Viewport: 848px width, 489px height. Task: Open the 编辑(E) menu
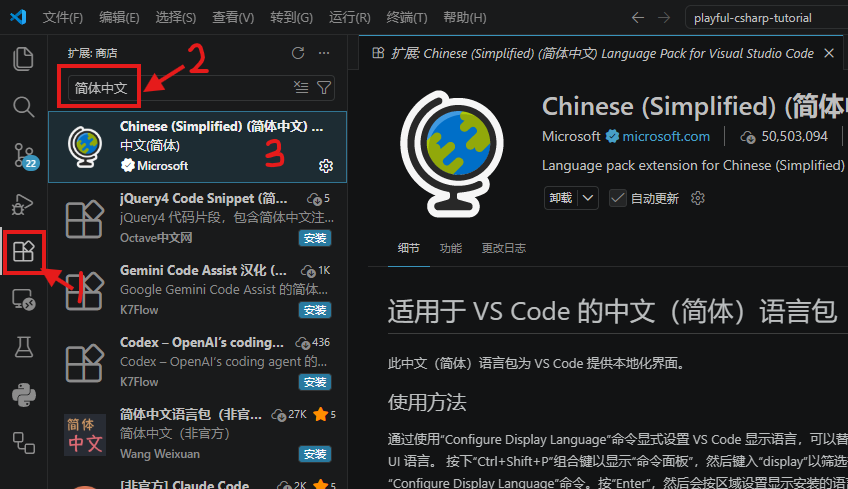(x=119, y=18)
